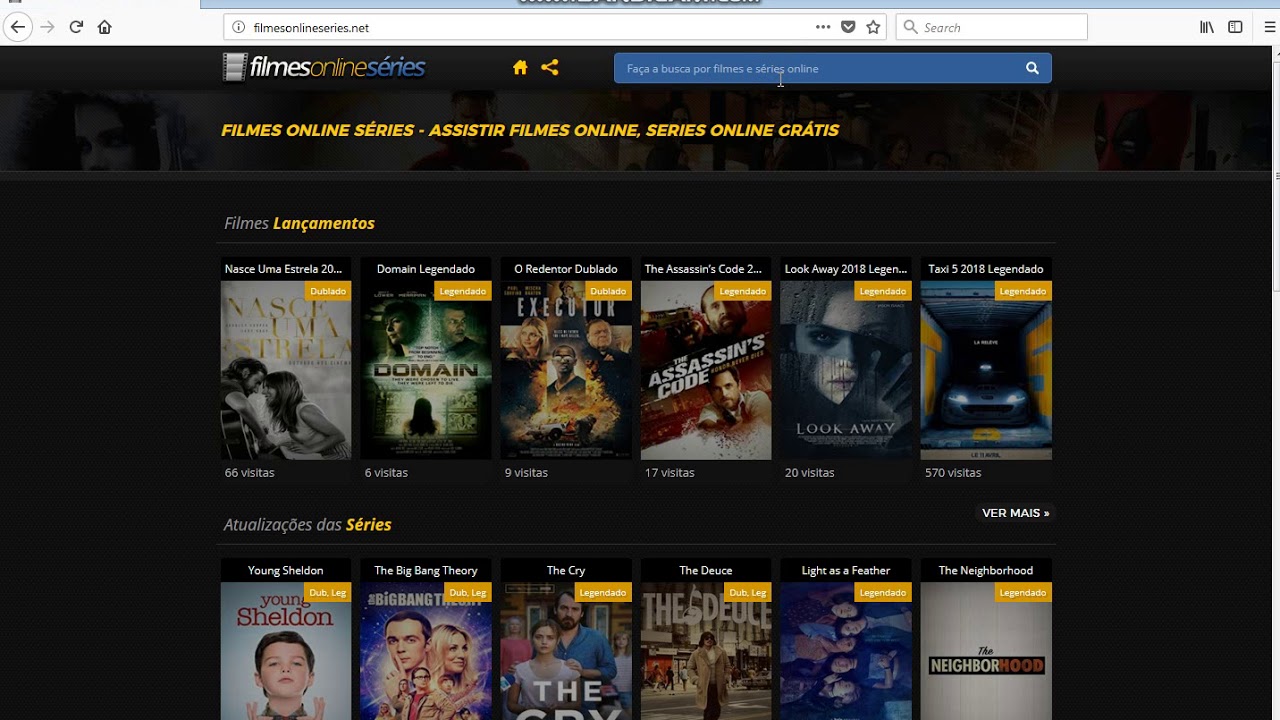Image resolution: width=1280 pixels, height=720 pixels.
Task: Select The Neighborhood series poster
Action: (986, 651)
